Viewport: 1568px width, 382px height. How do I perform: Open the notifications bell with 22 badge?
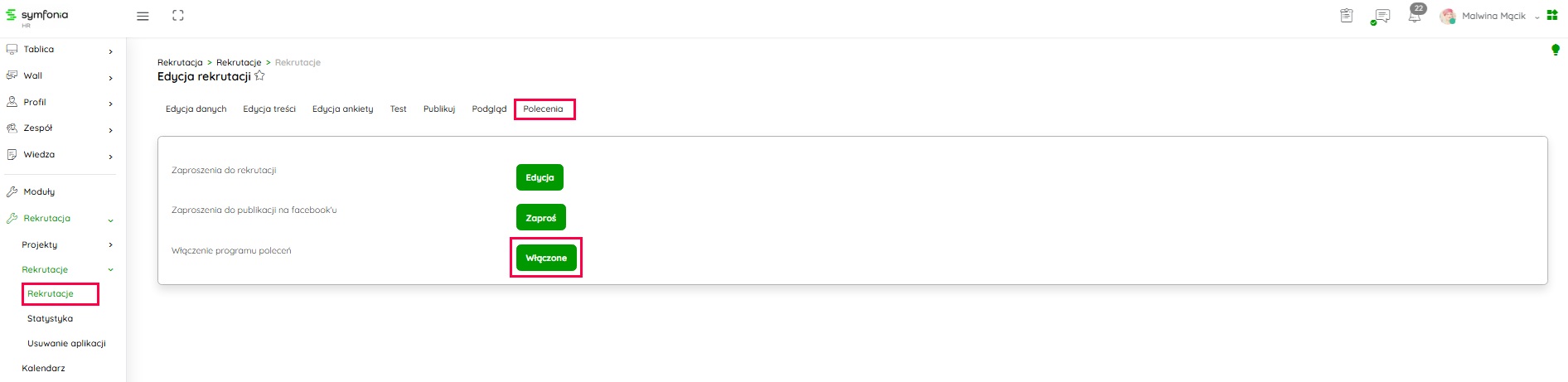(x=1415, y=16)
